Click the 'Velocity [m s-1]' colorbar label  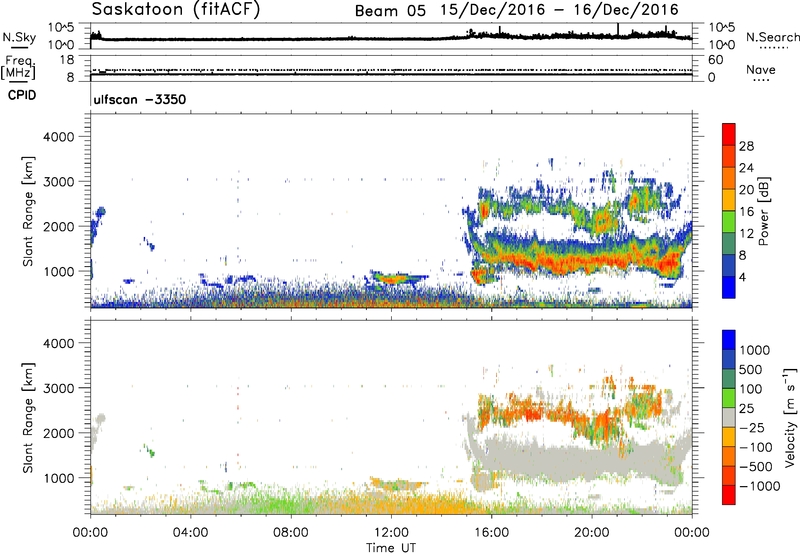point(790,417)
